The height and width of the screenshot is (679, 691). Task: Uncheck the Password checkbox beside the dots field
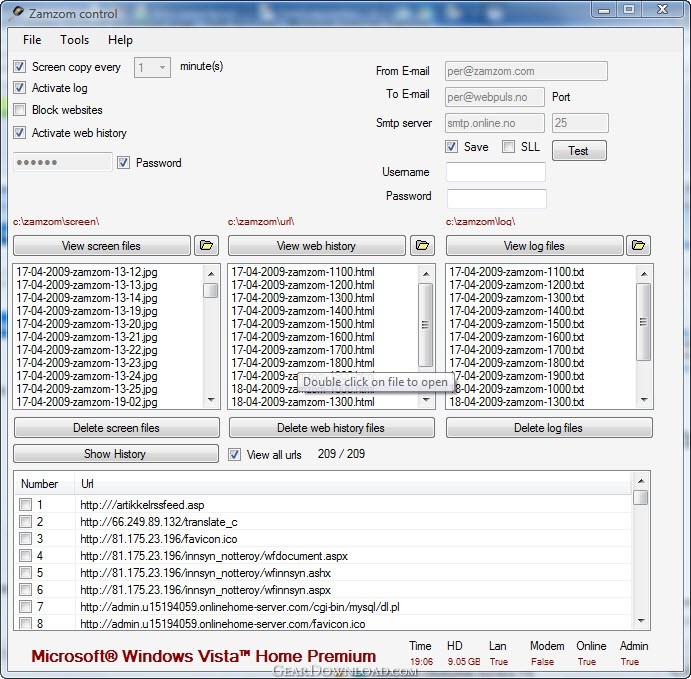click(x=123, y=163)
